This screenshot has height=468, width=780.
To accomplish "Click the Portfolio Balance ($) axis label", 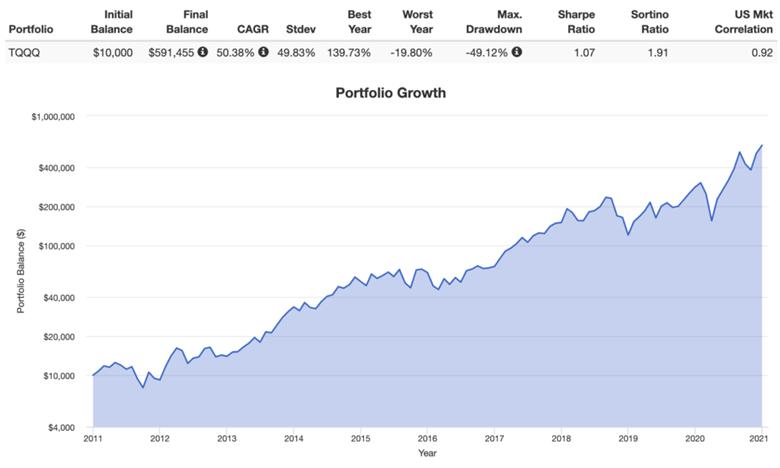I will pyautogui.click(x=21, y=271).
